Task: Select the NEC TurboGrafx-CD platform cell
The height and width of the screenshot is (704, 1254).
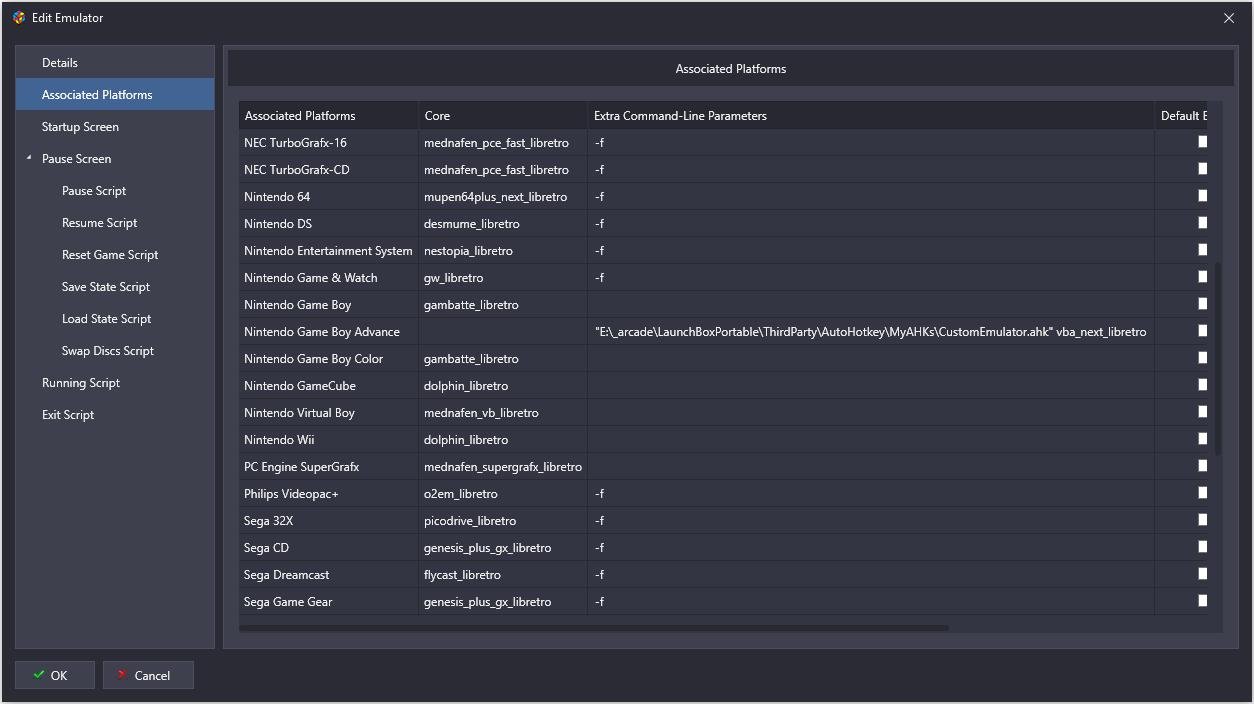Action: [x=328, y=169]
